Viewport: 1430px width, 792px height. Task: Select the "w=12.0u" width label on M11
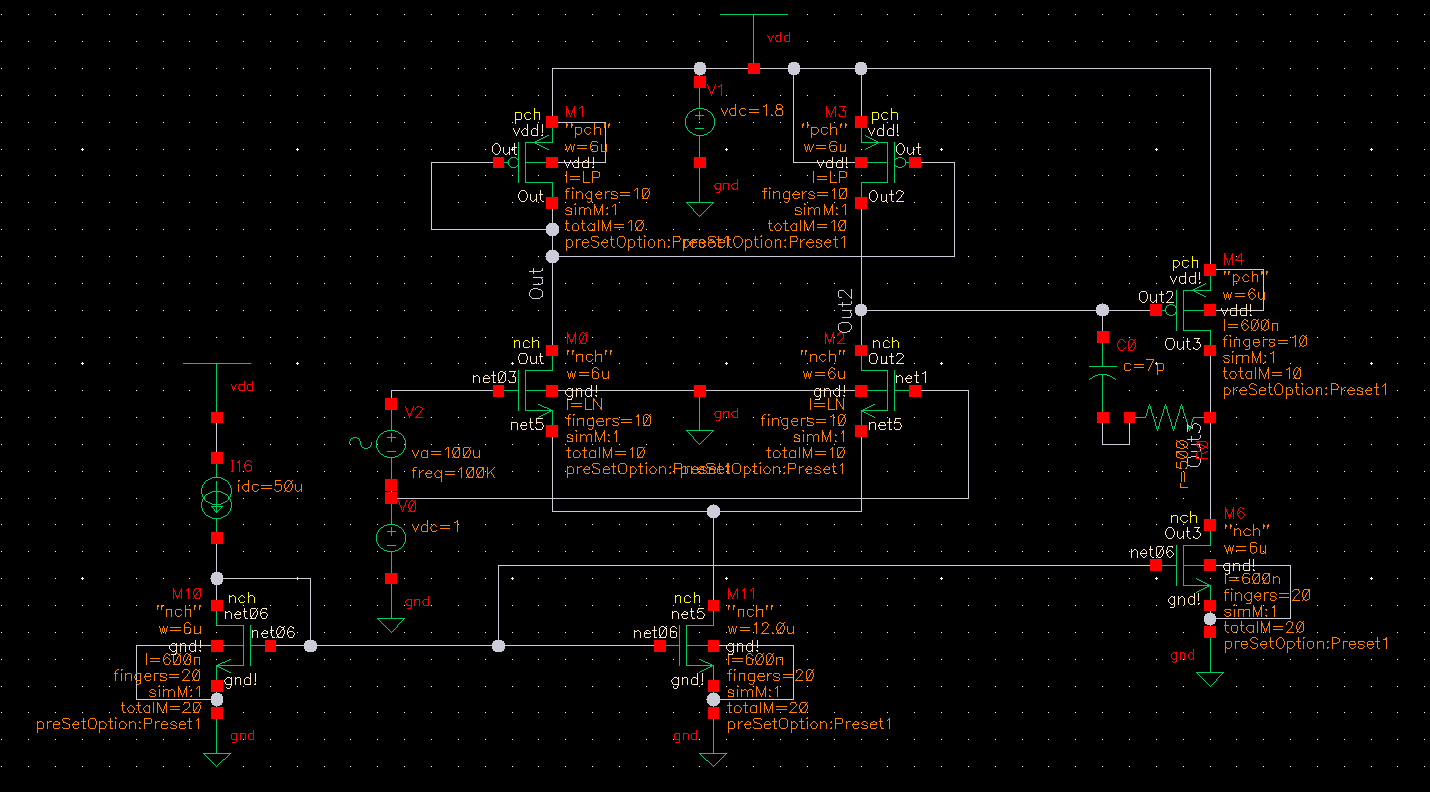(x=760, y=629)
